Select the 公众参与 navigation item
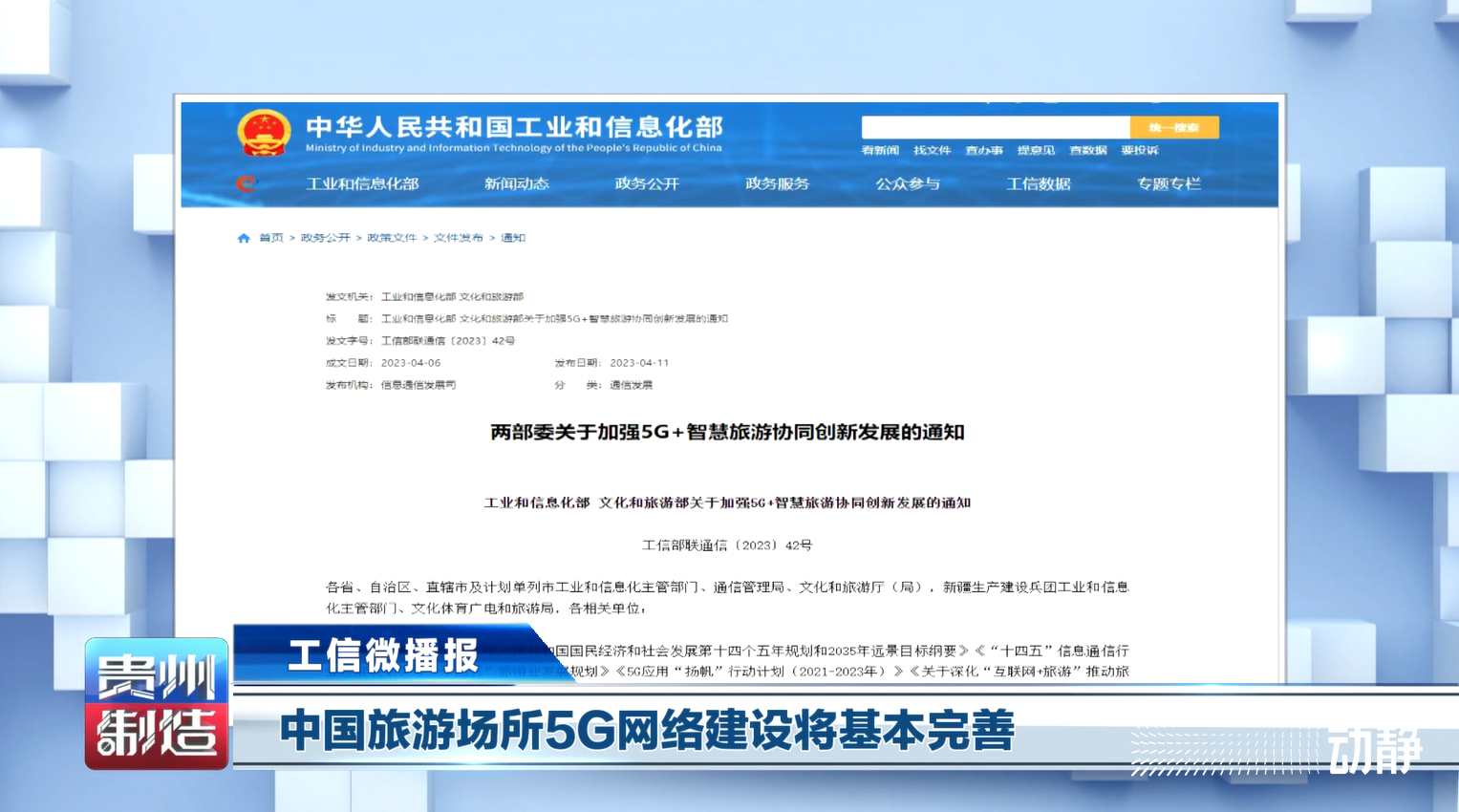The width and height of the screenshot is (1459, 812). (908, 183)
